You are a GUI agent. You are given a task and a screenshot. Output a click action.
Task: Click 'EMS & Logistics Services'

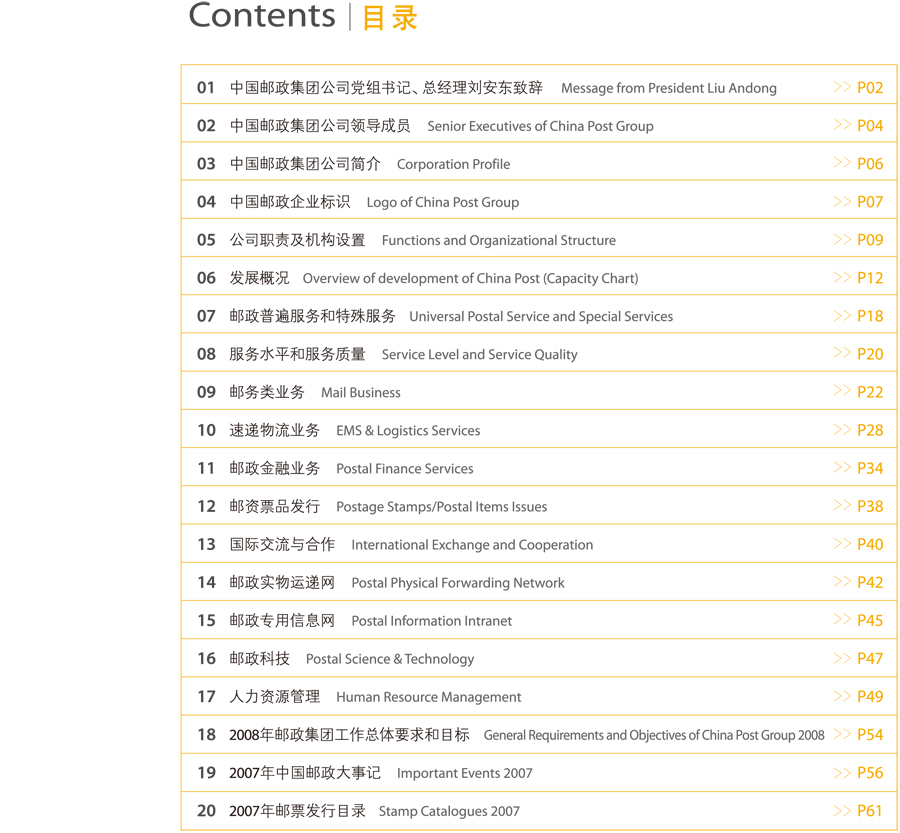click(x=408, y=431)
